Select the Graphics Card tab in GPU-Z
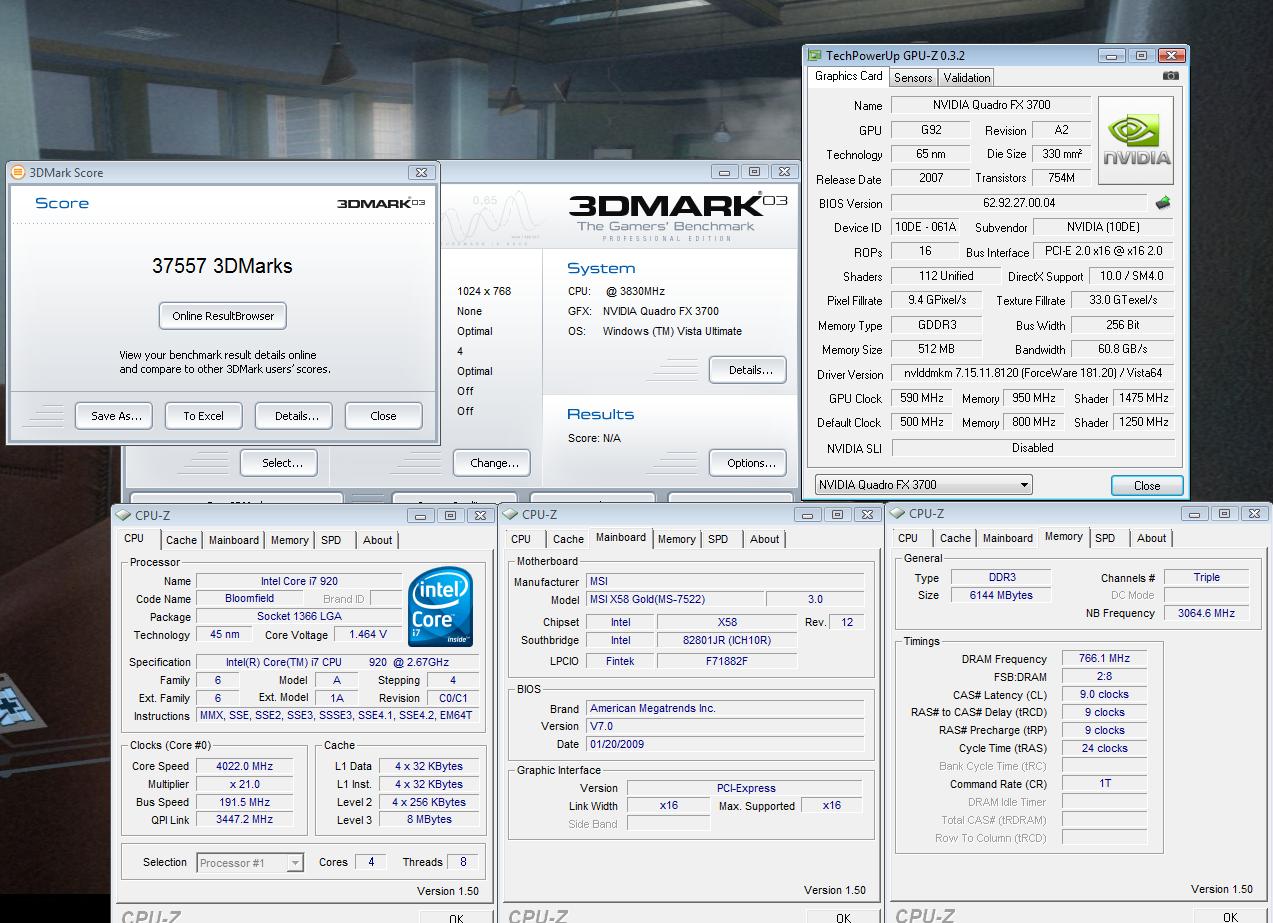The width and height of the screenshot is (1273, 923). (x=848, y=76)
